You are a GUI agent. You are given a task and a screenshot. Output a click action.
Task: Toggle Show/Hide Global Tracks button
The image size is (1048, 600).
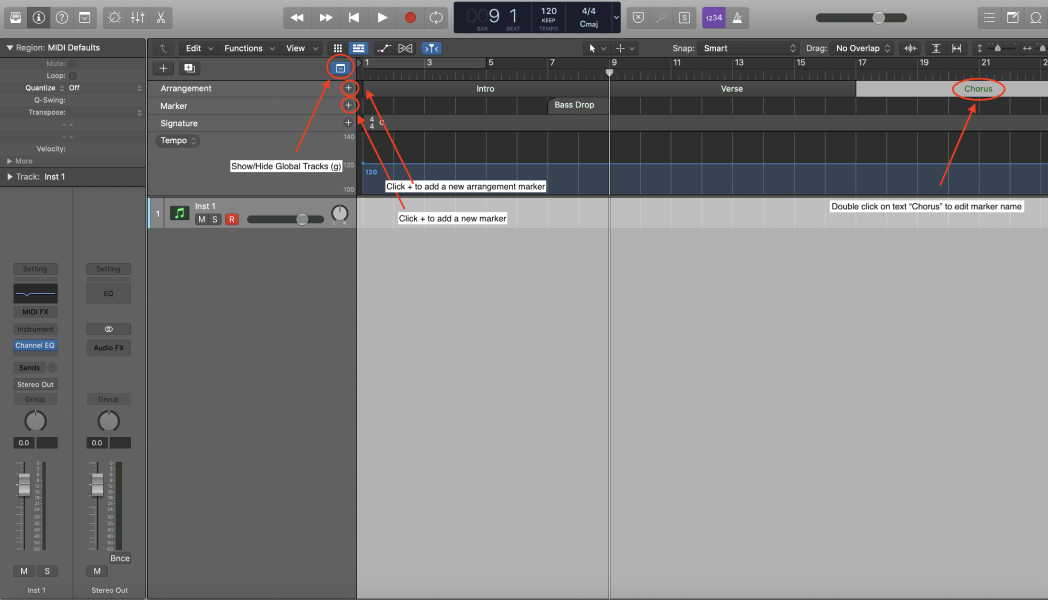[340, 68]
